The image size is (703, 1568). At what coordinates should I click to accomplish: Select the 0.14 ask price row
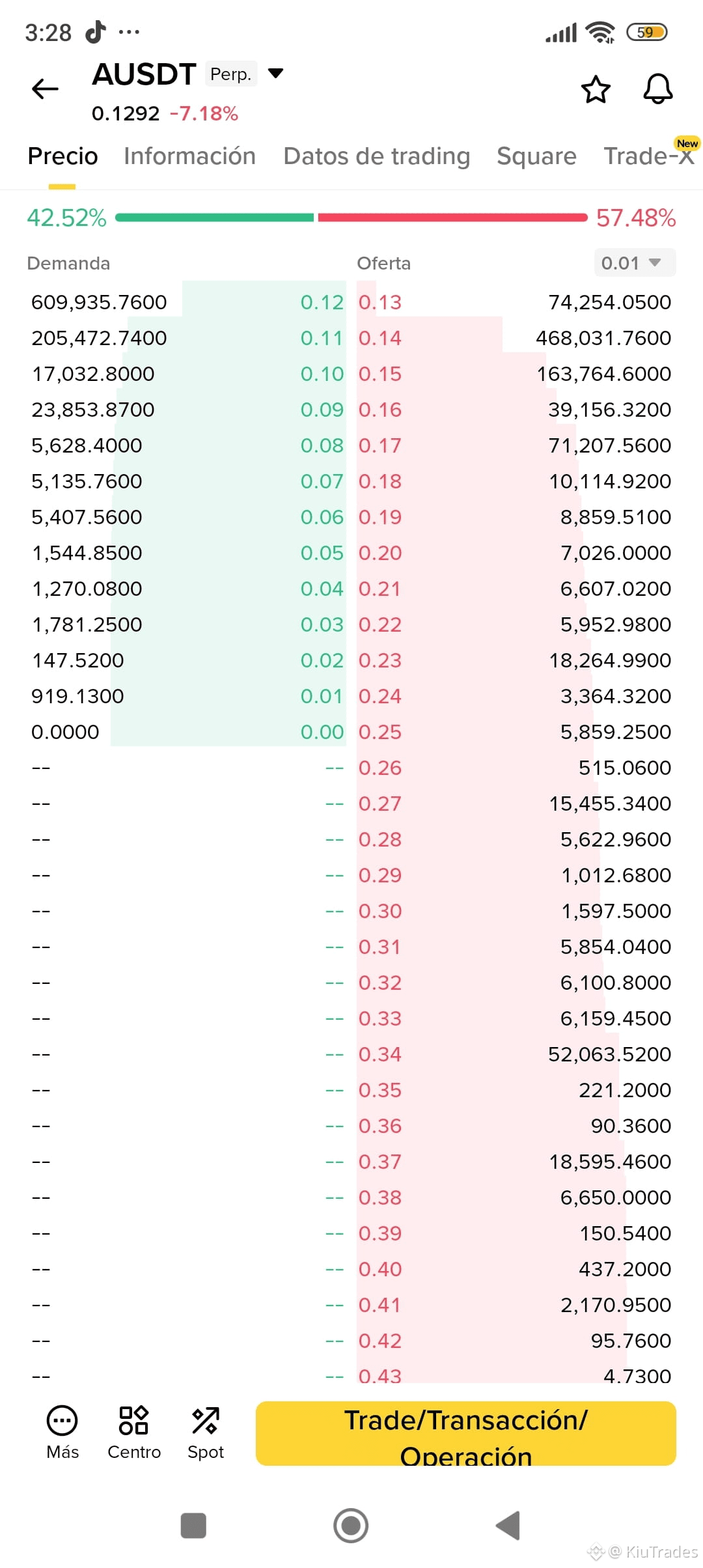(x=516, y=338)
